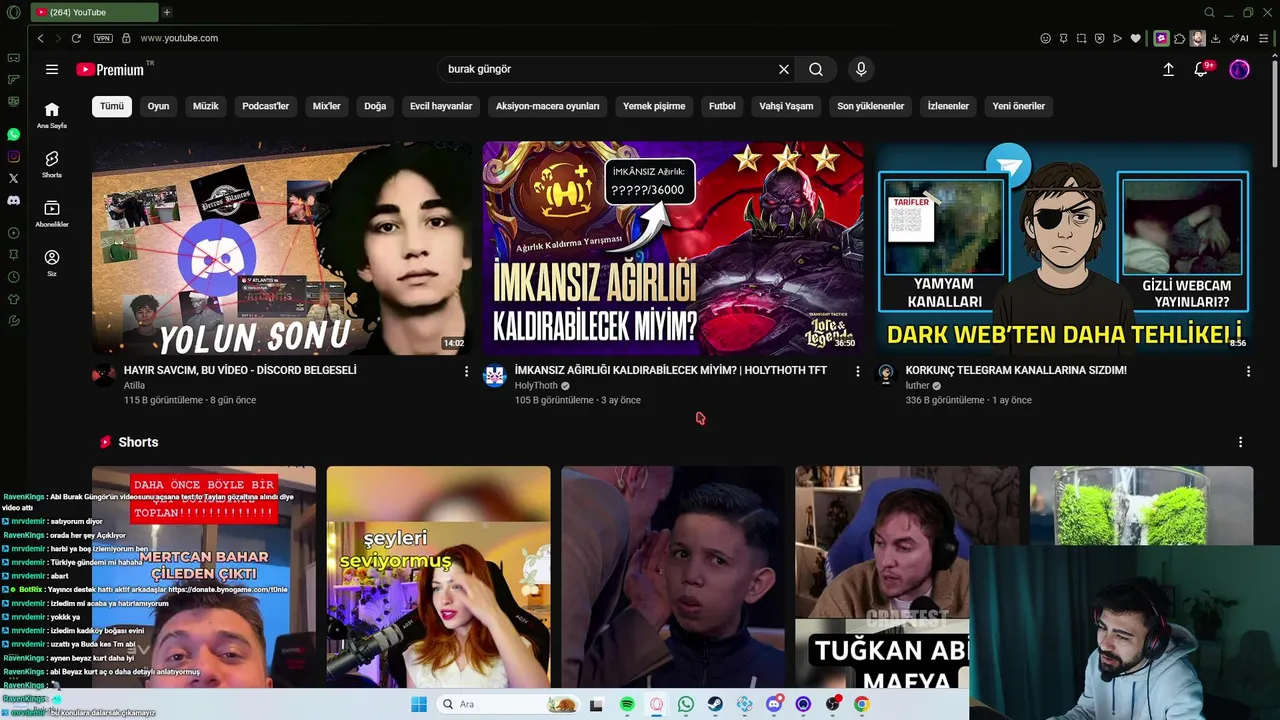Play the "DARK WEB'TEN DAHA TEHLİKELİ" thumbnail

click(1064, 248)
